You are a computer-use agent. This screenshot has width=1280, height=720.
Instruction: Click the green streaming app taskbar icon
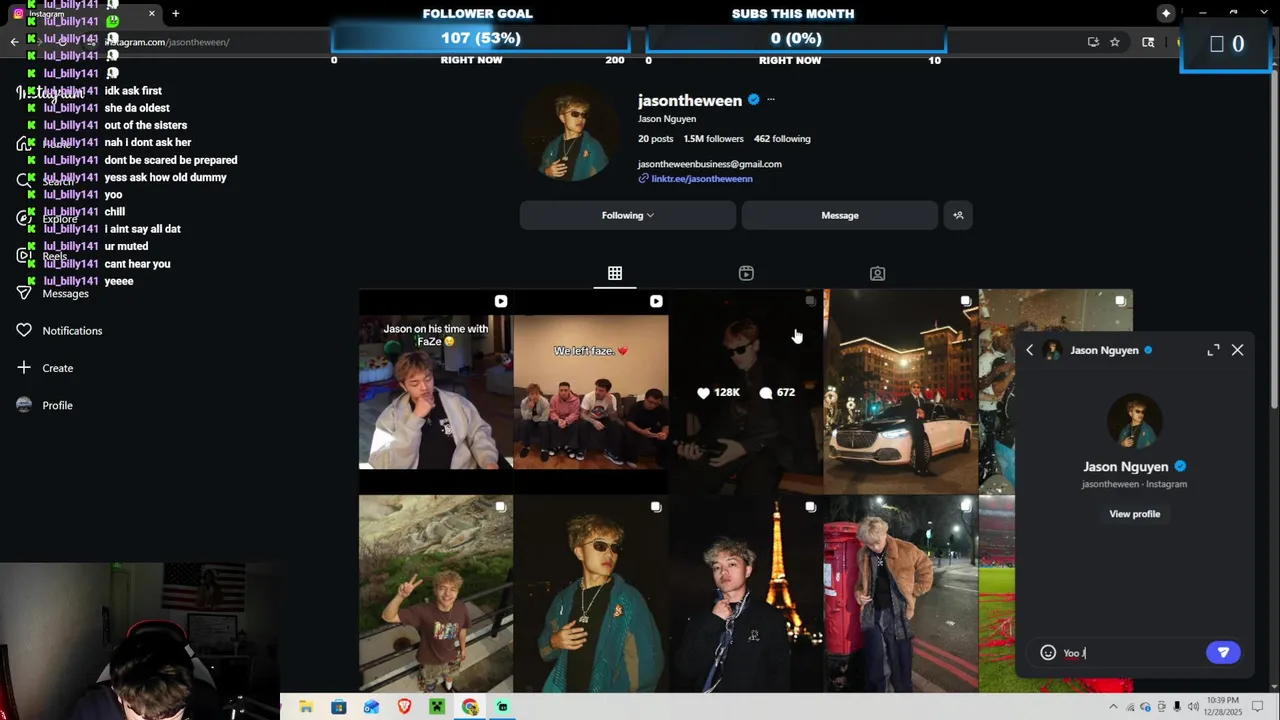click(x=502, y=707)
